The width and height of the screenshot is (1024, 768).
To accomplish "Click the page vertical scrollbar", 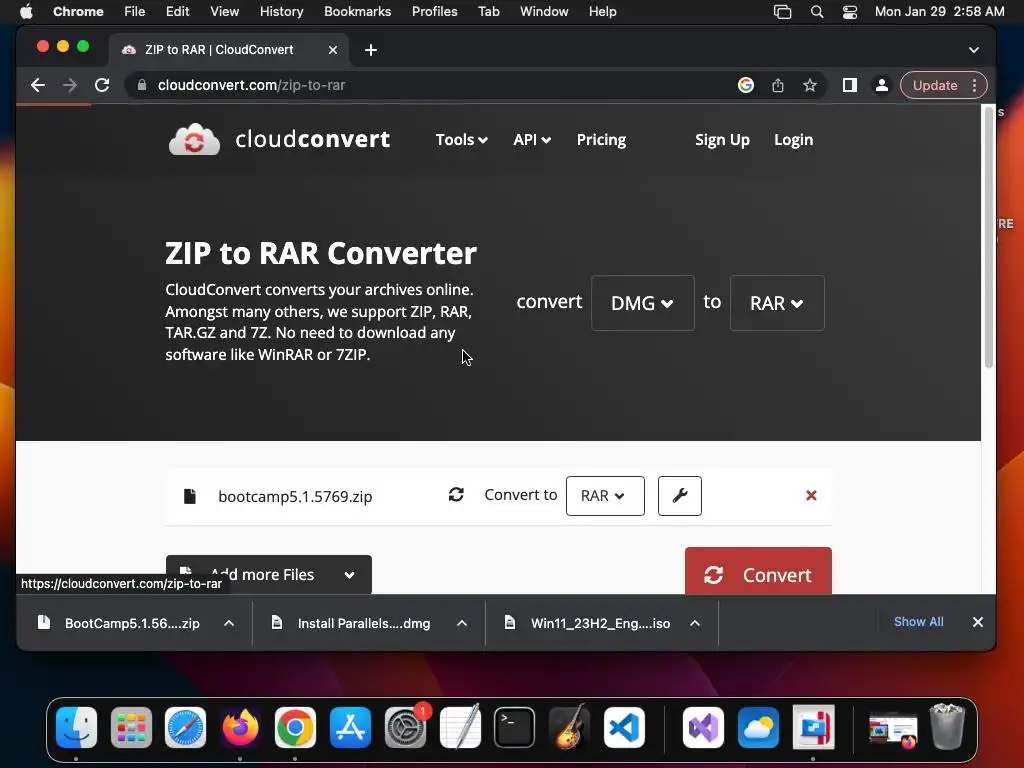I will click(x=989, y=238).
